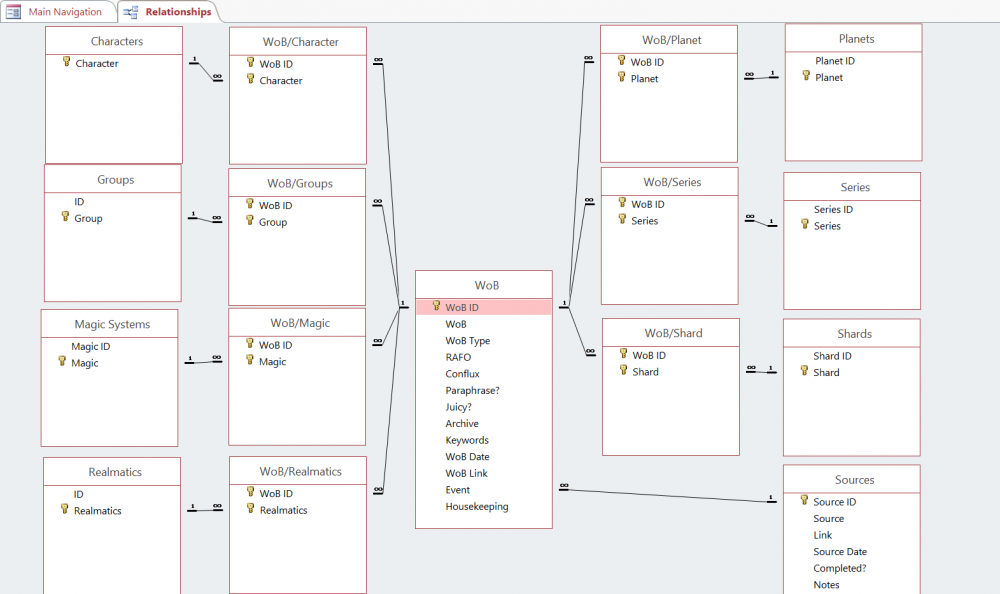Click the Main Navigation form icon
The image size is (1000, 594).
click(x=13, y=12)
